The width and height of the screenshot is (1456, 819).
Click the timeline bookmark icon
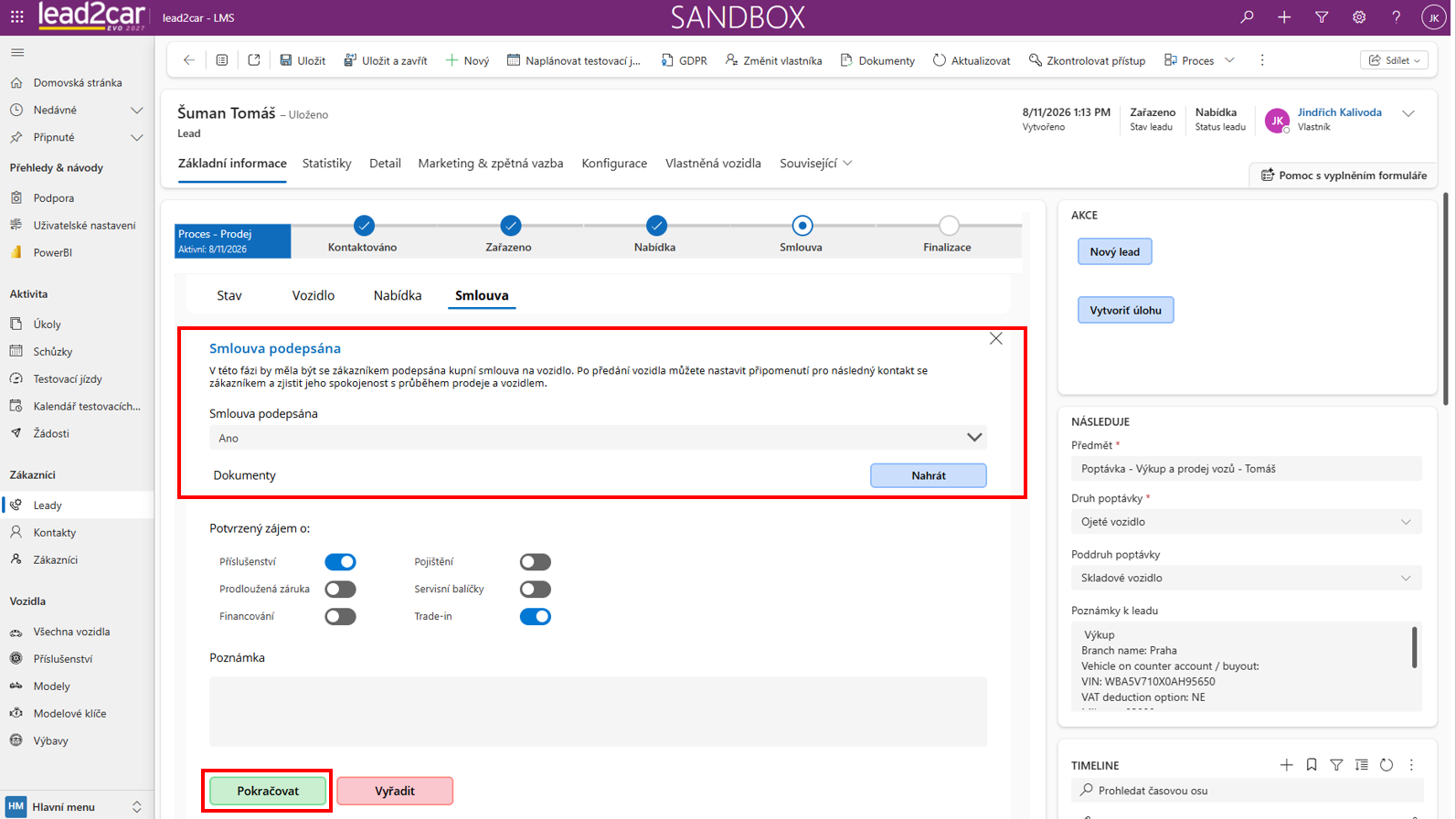(1312, 765)
